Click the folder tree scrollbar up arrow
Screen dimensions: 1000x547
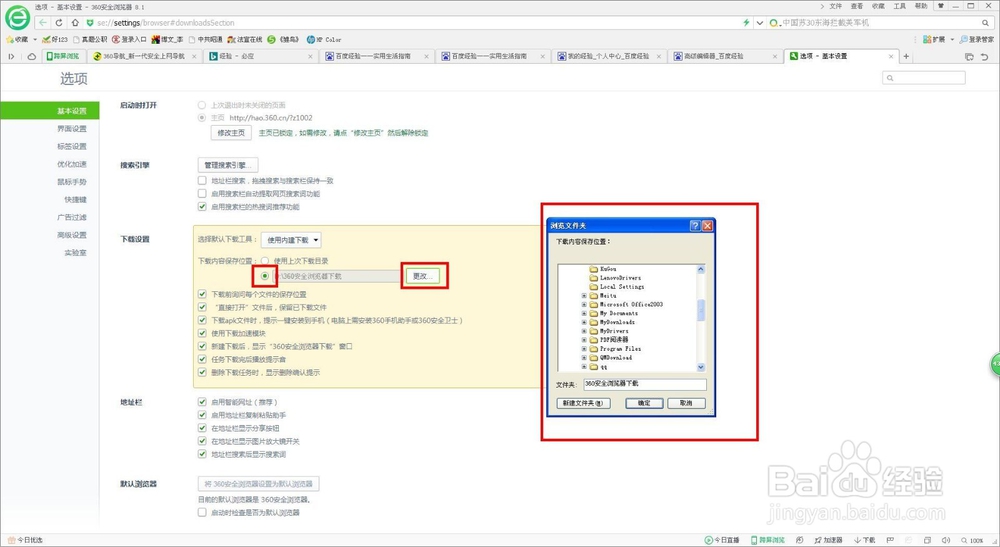tap(701, 269)
